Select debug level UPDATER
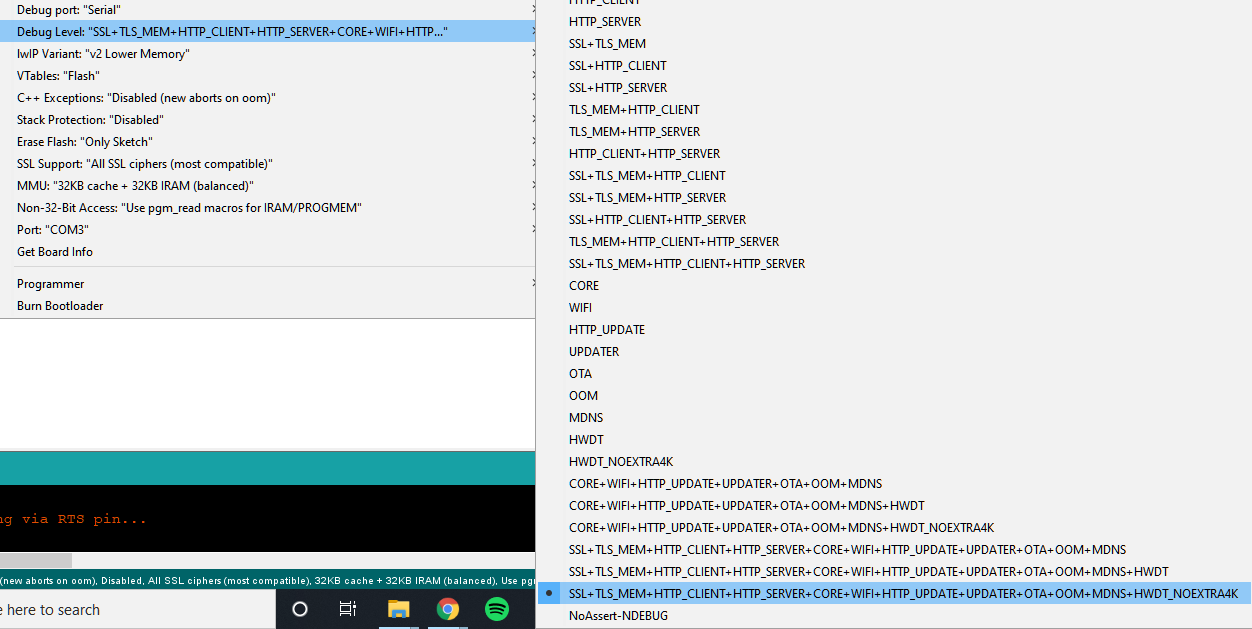Image resolution: width=1252 pixels, height=629 pixels. (894, 352)
